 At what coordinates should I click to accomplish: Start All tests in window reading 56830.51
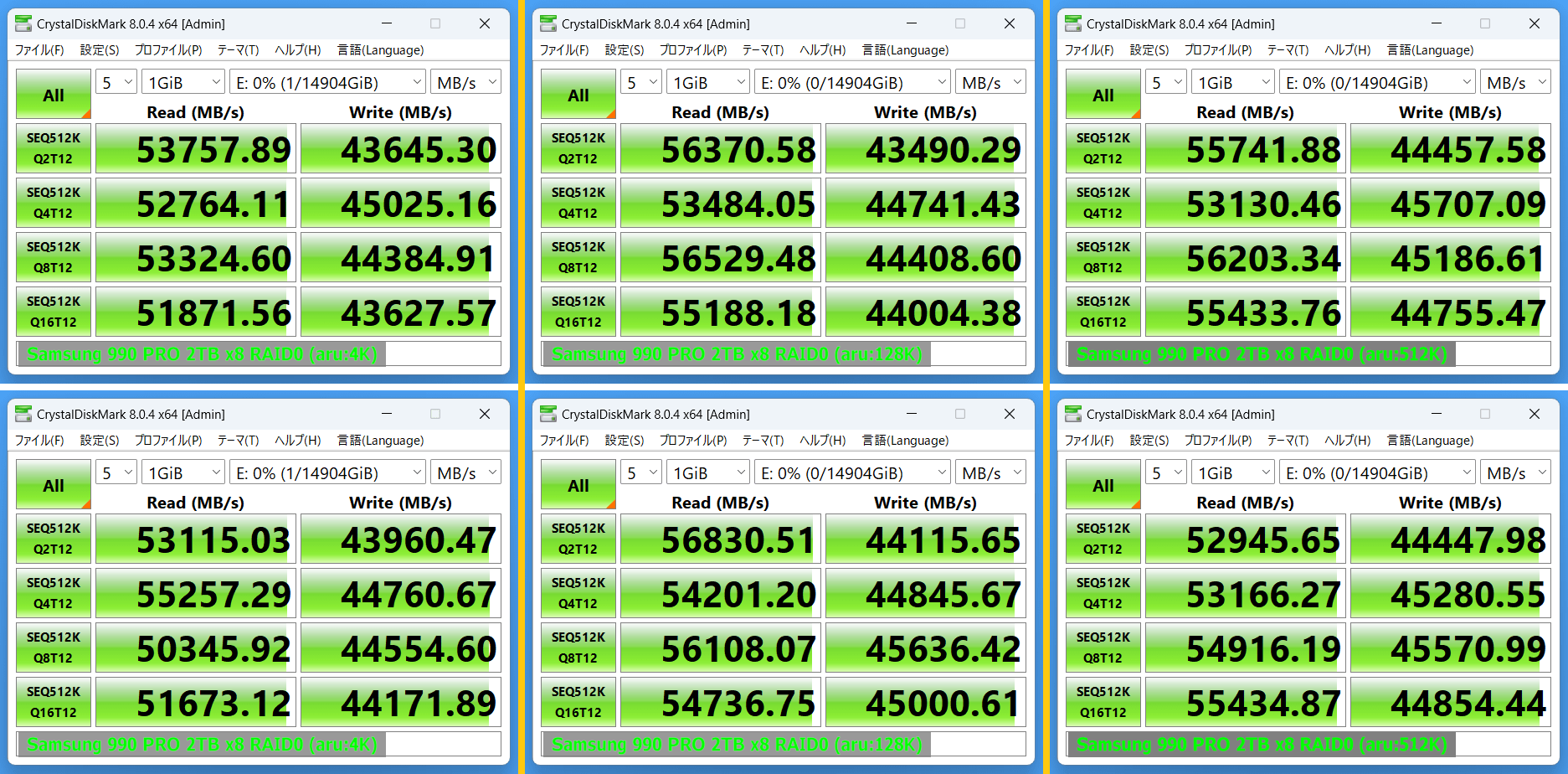click(578, 484)
